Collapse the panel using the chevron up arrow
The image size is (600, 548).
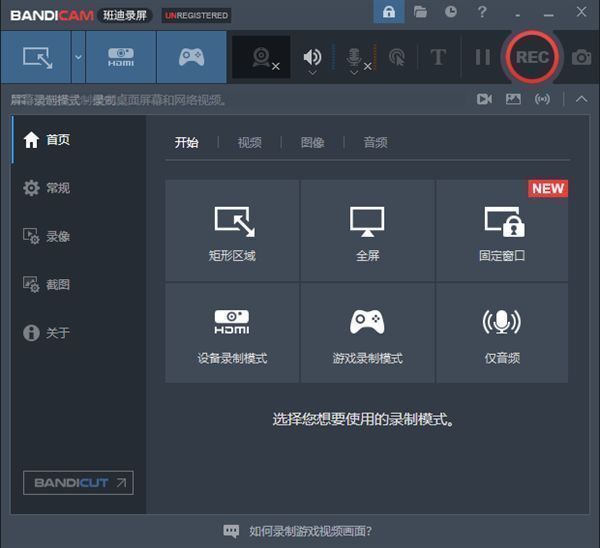[x=582, y=99]
